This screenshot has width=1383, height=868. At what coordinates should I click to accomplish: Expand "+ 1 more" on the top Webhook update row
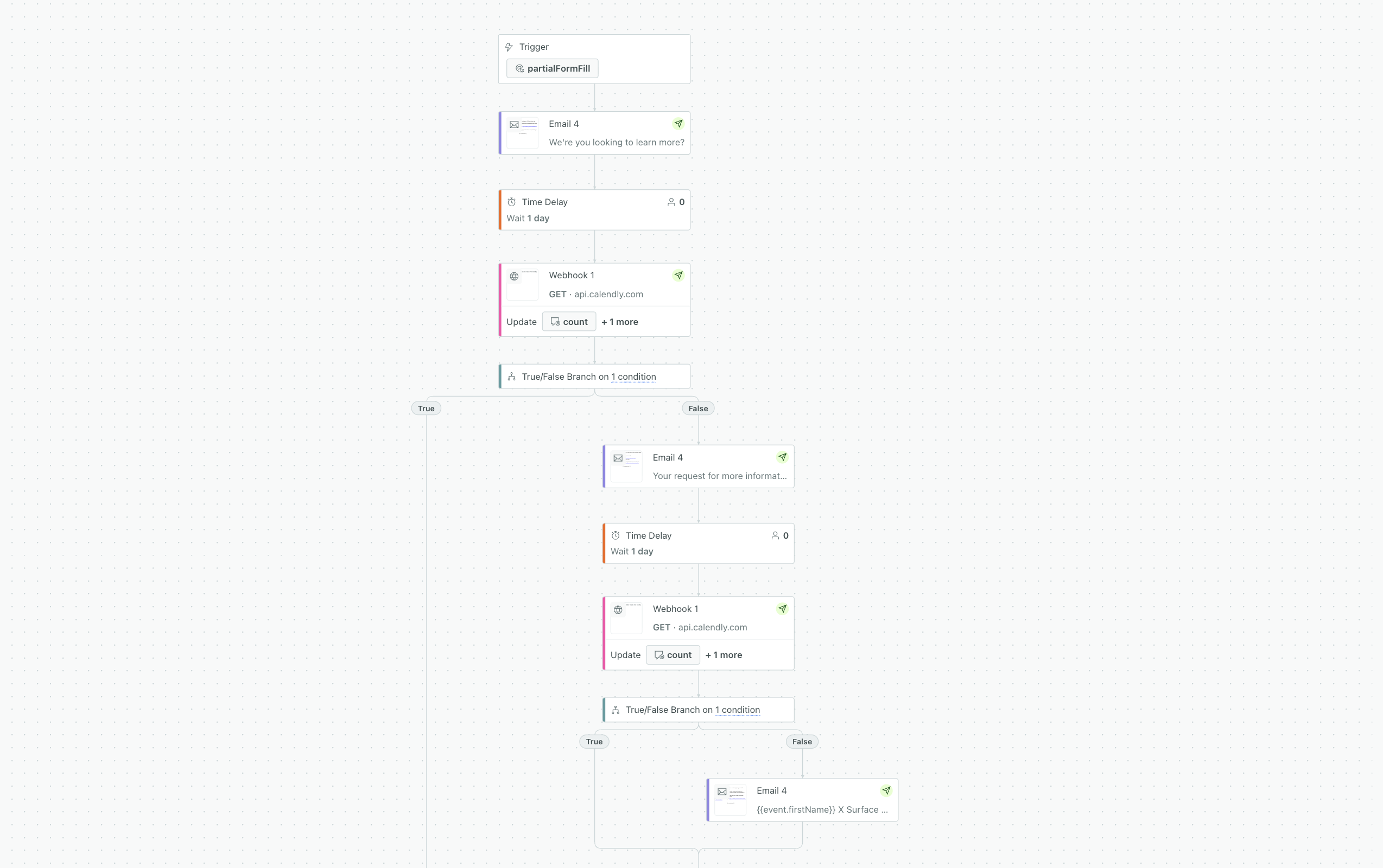point(619,322)
